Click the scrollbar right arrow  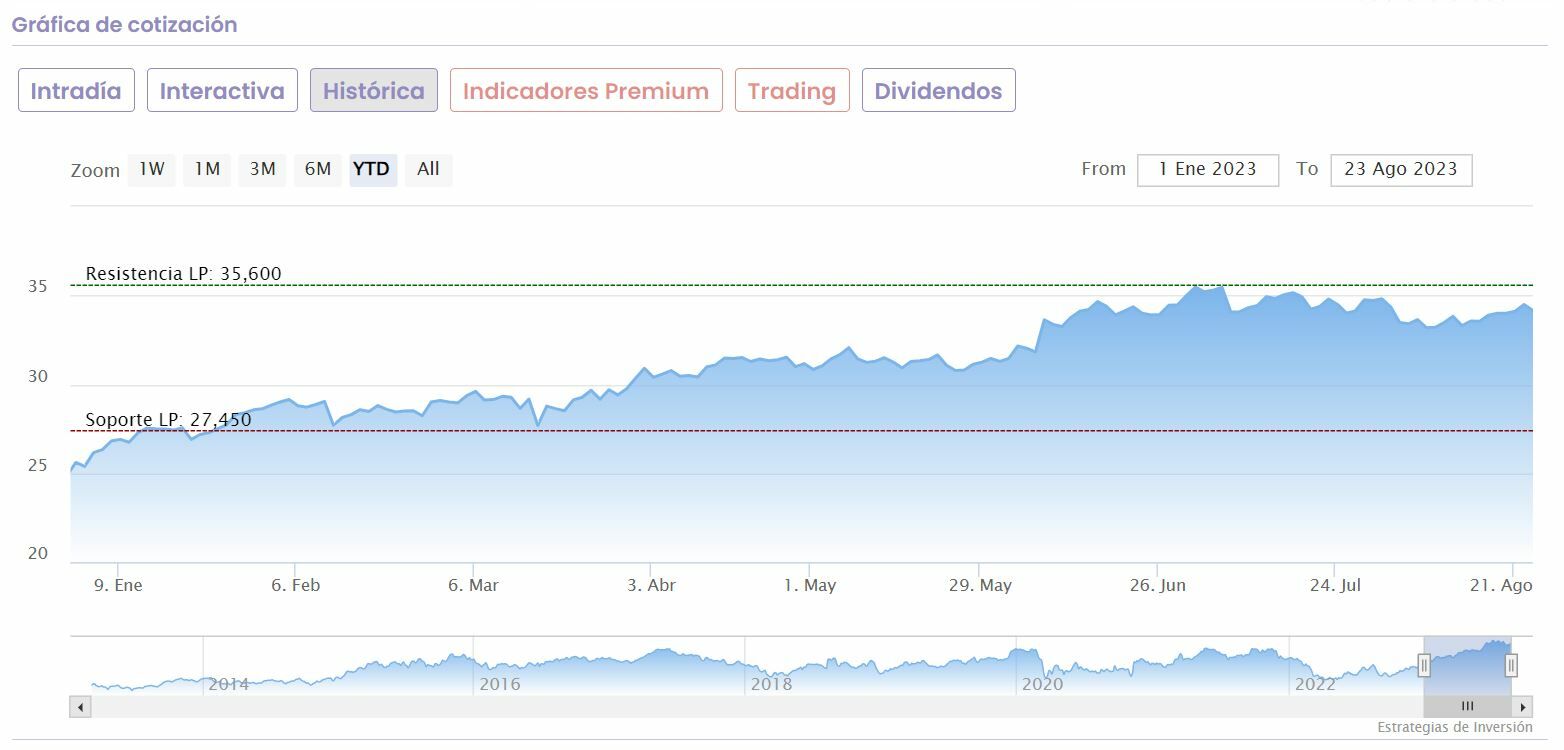(x=1522, y=707)
